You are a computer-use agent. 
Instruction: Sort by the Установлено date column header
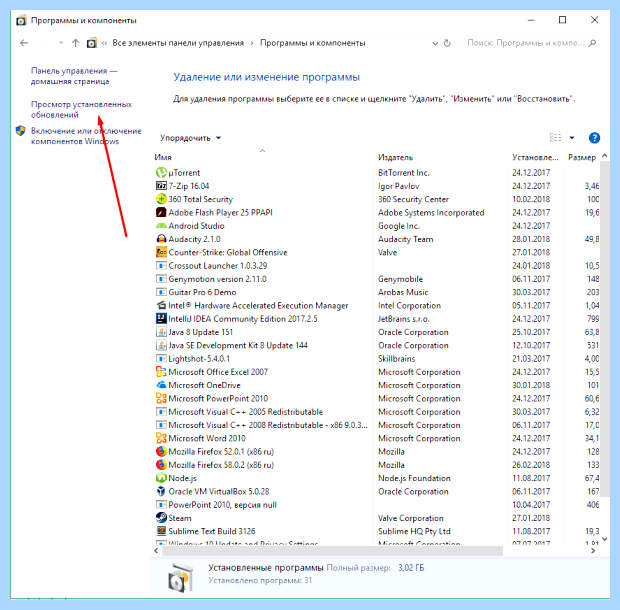tap(535, 157)
